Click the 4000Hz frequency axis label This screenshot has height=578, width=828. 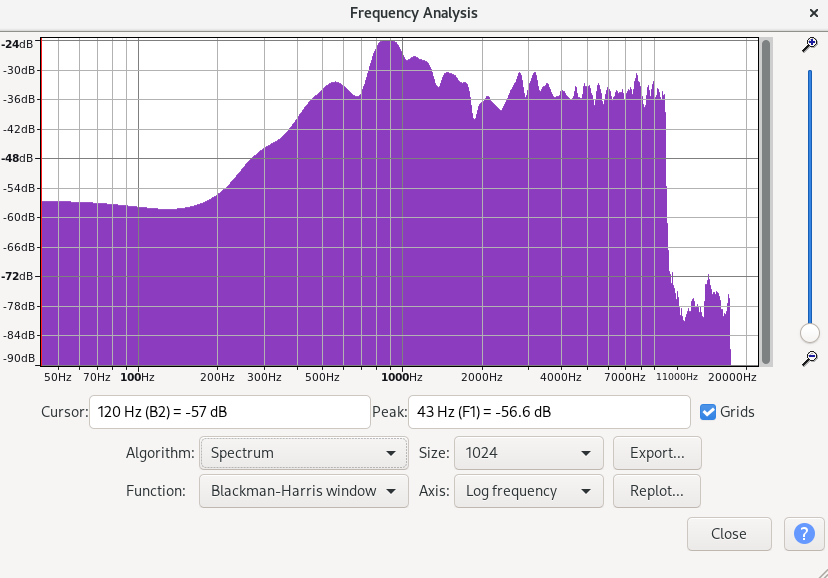pyautogui.click(x=560, y=377)
